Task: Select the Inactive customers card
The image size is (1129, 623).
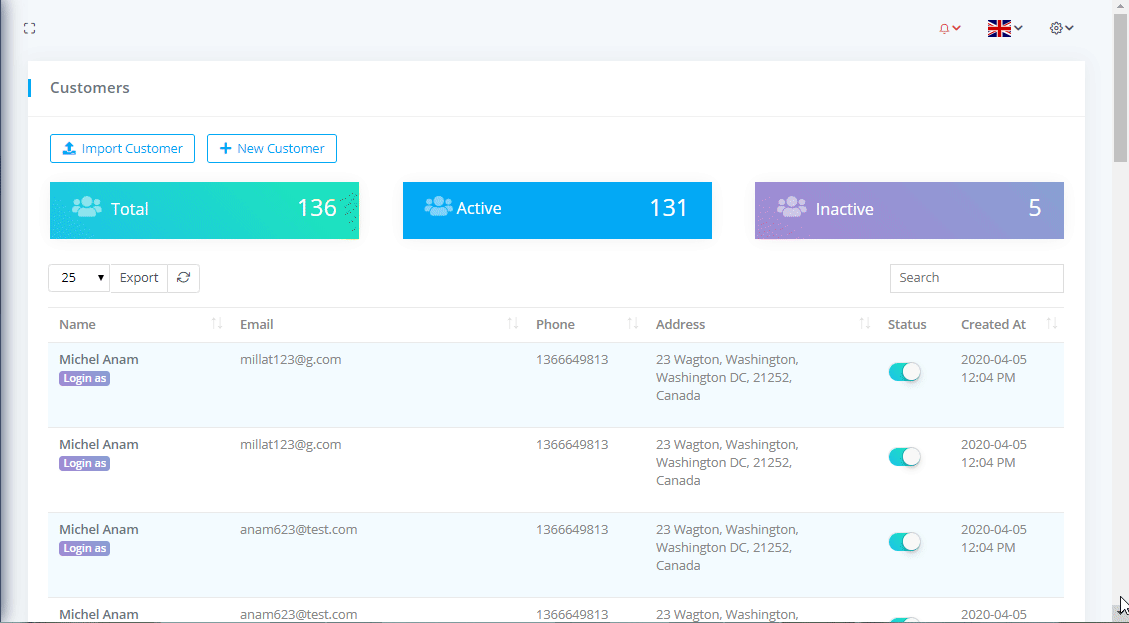Action: [x=909, y=210]
